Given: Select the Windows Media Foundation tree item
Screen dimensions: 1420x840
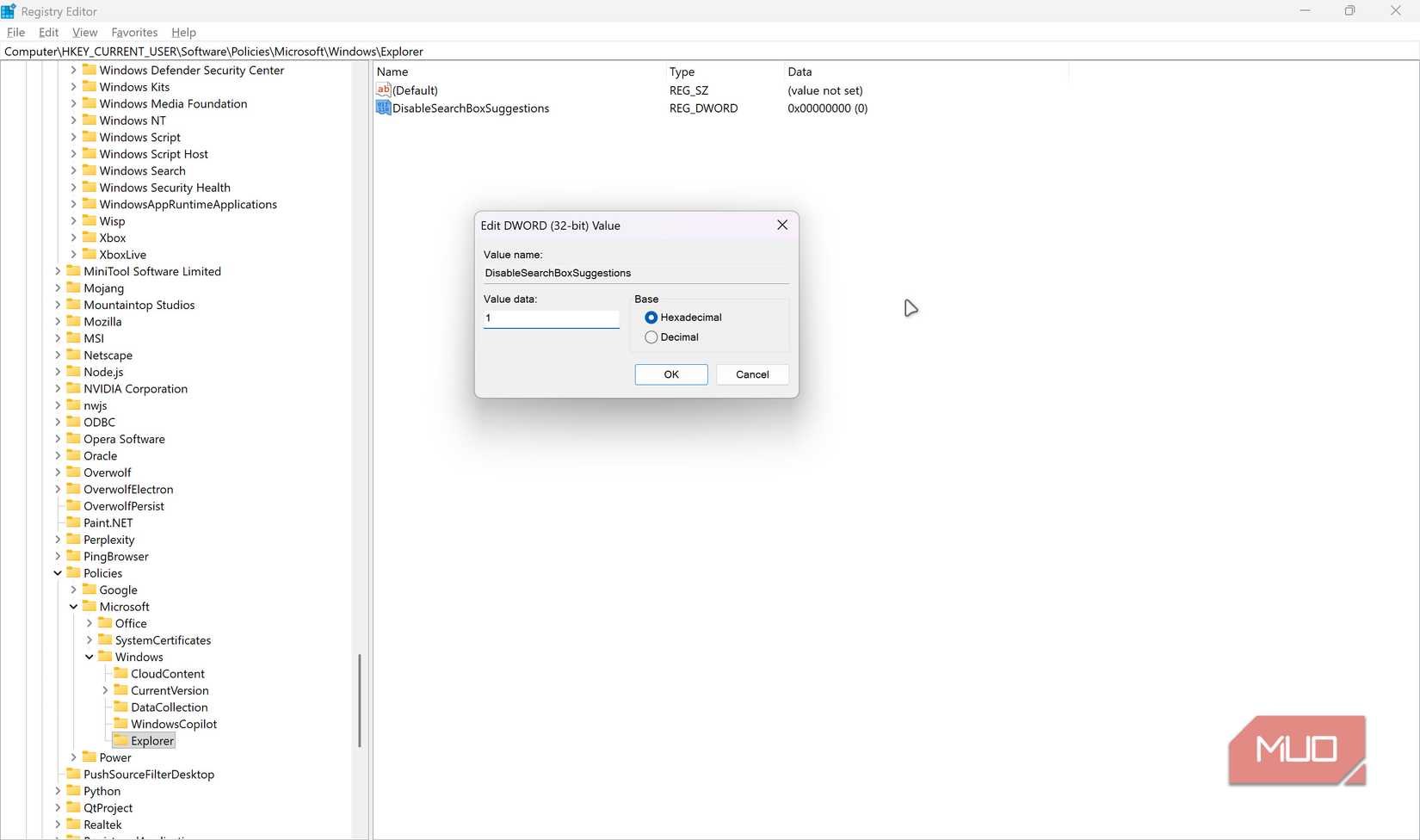Looking at the screenshot, I should (173, 103).
